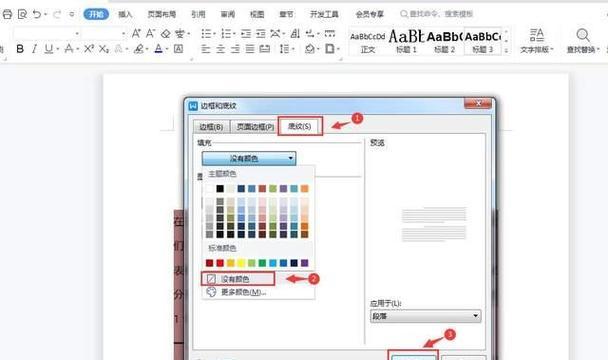Expand the fill color dropdown showing 没有颜色
Viewport: 608px width, 360px height.
(249, 158)
